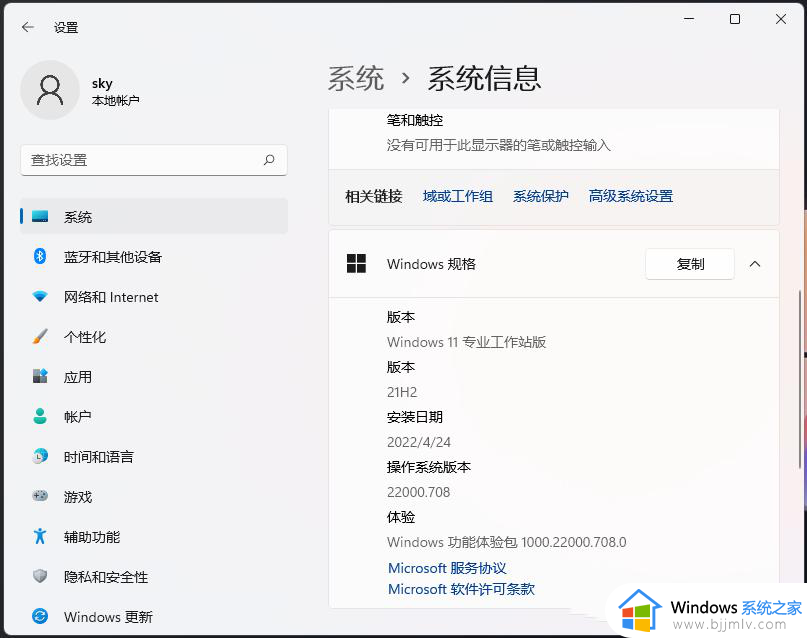This screenshot has width=807, height=638.
Task: Open 帐户 settings page
Action: coord(154,416)
